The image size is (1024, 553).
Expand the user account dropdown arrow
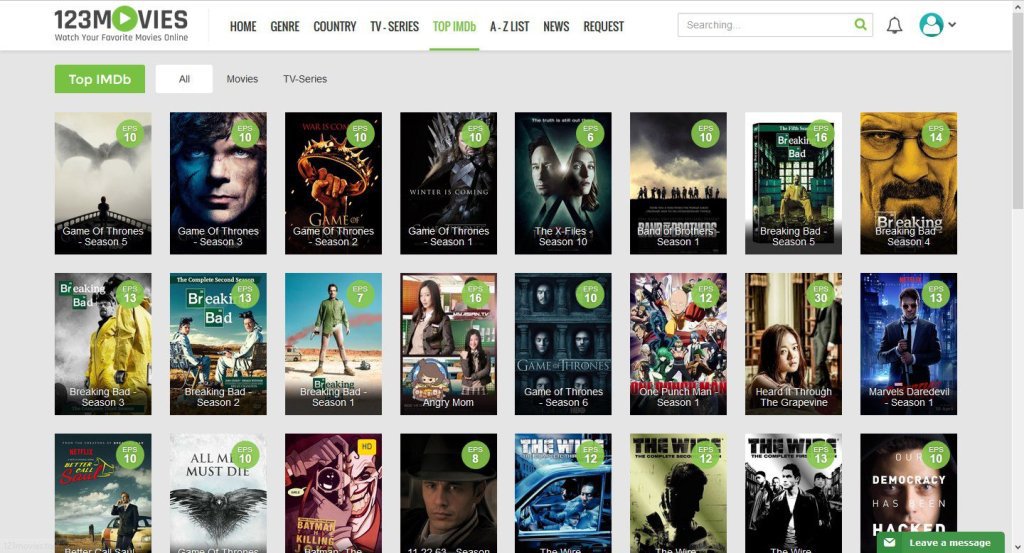tap(952, 25)
